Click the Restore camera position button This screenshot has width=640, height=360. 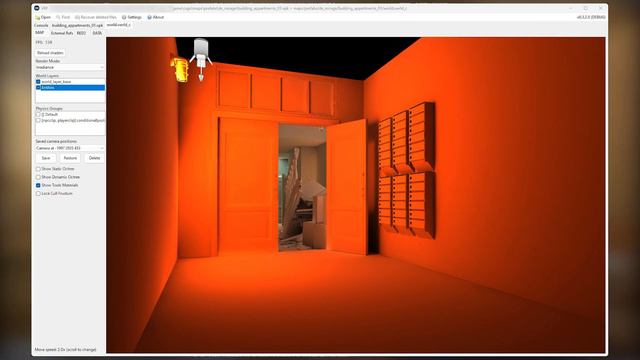point(70,158)
